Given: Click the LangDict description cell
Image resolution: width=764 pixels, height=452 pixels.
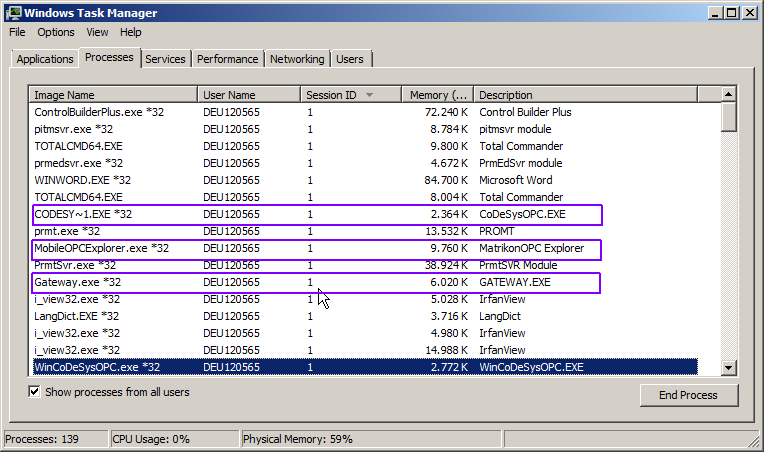Looking at the screenshot, I should [500, 317].
